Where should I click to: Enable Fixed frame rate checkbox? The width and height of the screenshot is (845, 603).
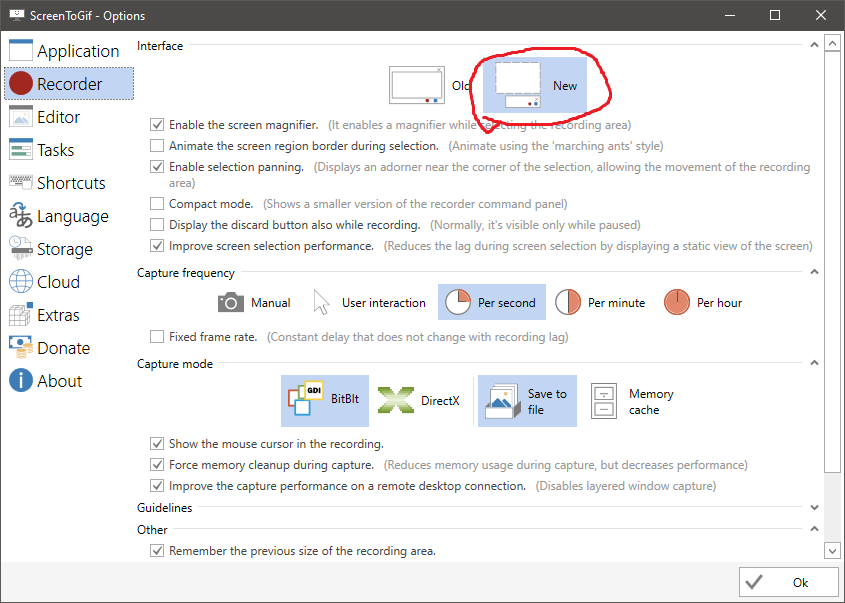[157, 337]
